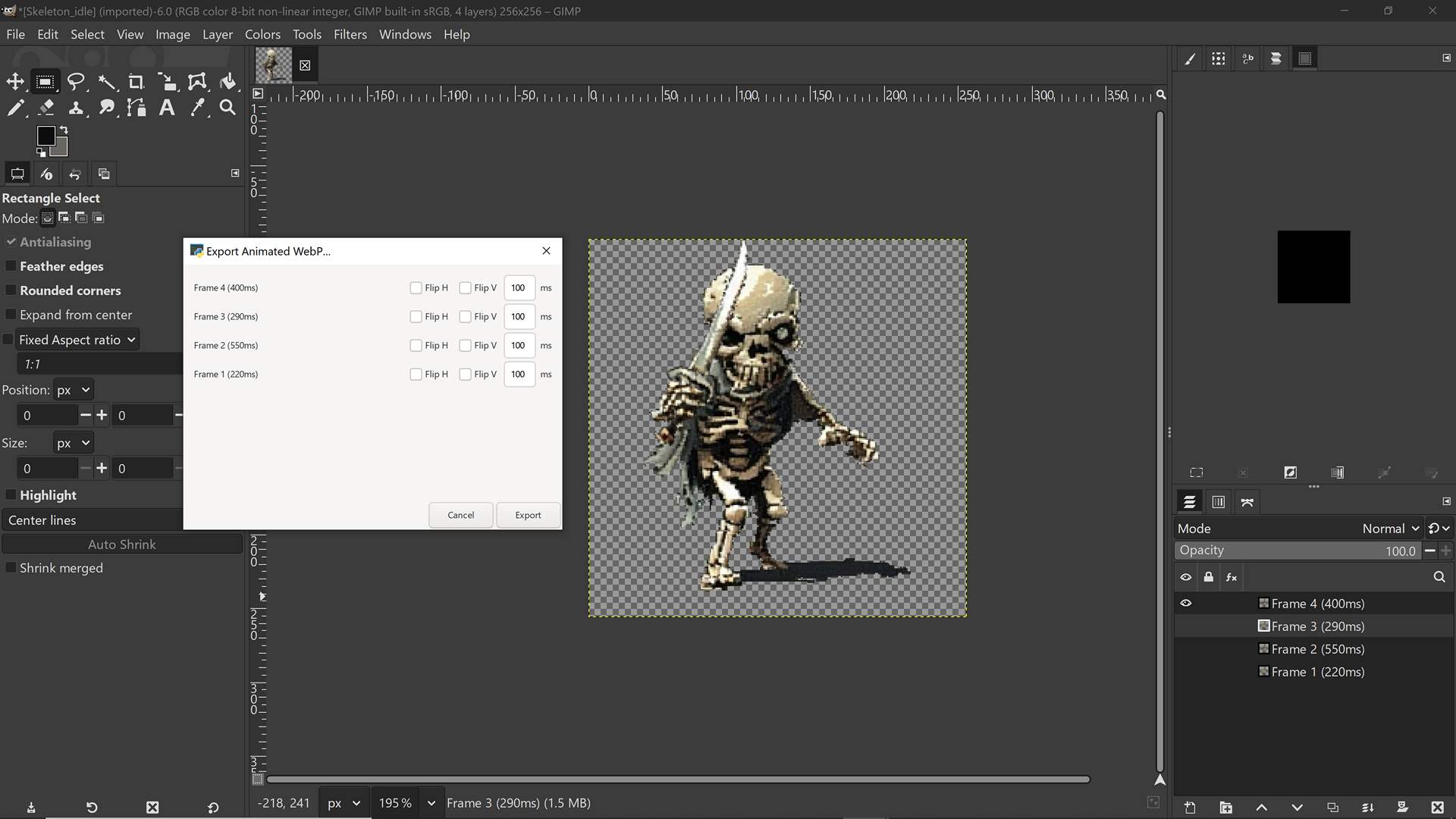Select the Fuzzy Select wand tool
Screen dimensions: 1456x819
coord(106,82)
